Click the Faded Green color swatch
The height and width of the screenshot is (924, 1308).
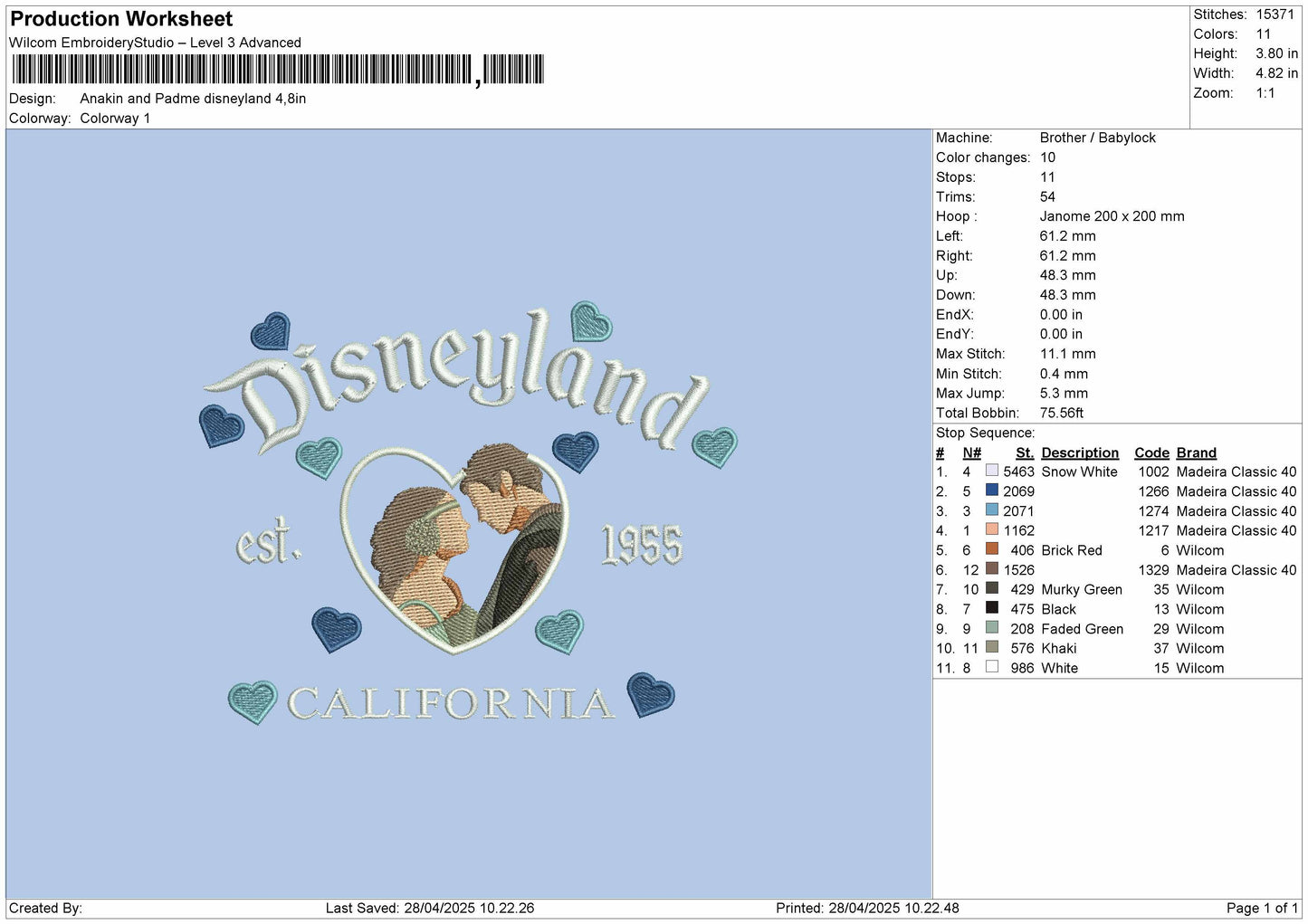coord(992,628)
